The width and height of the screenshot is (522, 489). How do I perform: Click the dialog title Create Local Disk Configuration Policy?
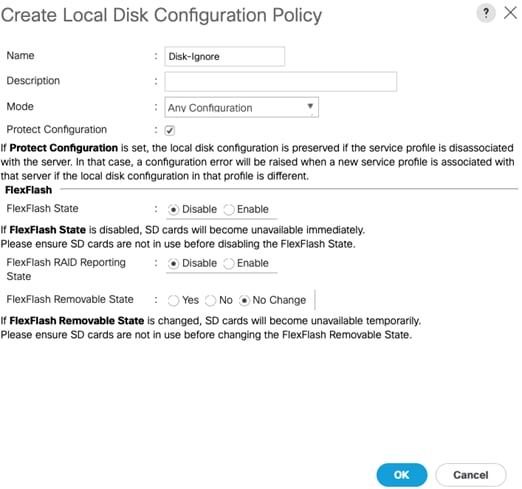point(161,15)
